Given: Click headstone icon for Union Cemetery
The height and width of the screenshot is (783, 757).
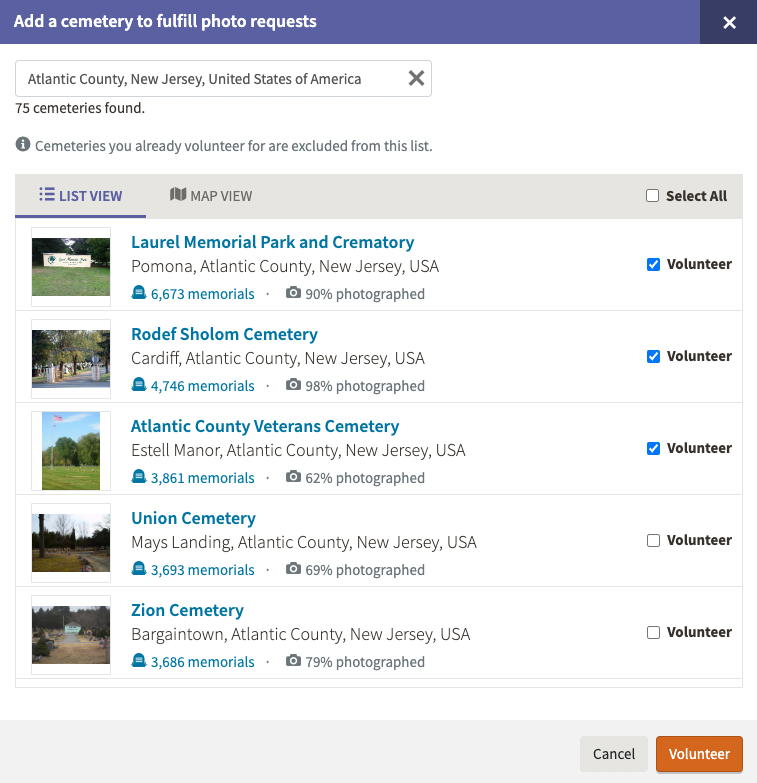Looking at the screenshot, I should coord(139,568).
